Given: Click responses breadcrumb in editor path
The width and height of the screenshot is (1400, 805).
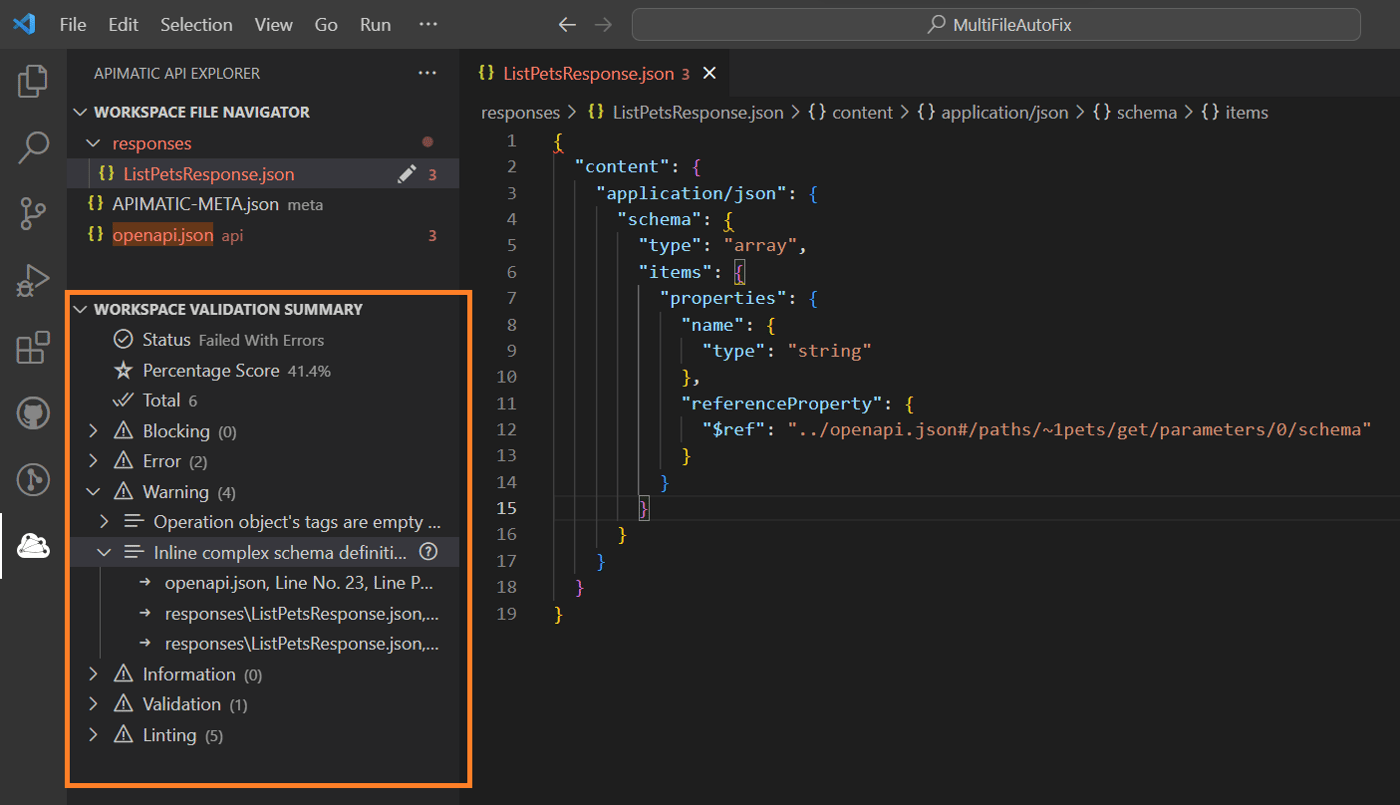Looking at the screenshot, I should tap(520, 113).
